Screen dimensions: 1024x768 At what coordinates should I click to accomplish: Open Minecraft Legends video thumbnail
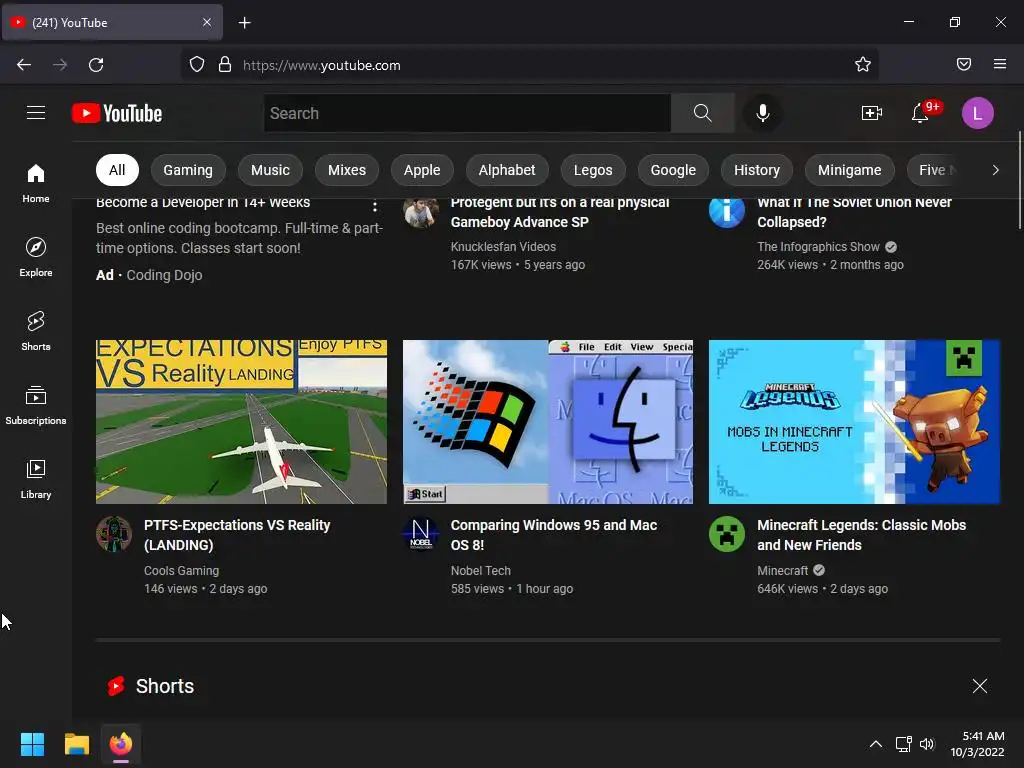pos(854,421)
